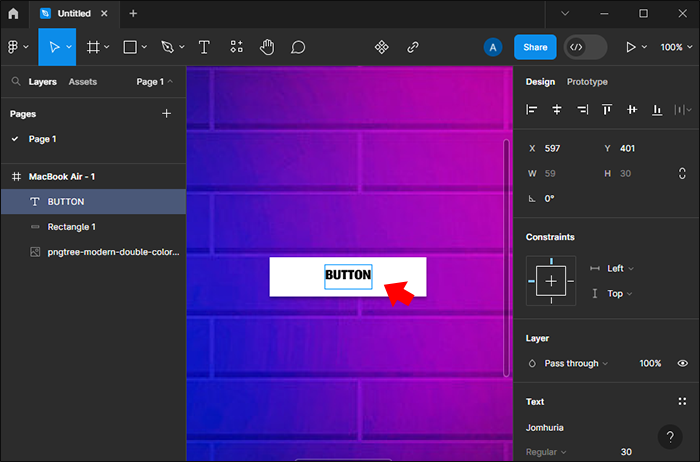700x462 pixels.
Task: Switch to the Prototype tab
Action: coord(587,82)
